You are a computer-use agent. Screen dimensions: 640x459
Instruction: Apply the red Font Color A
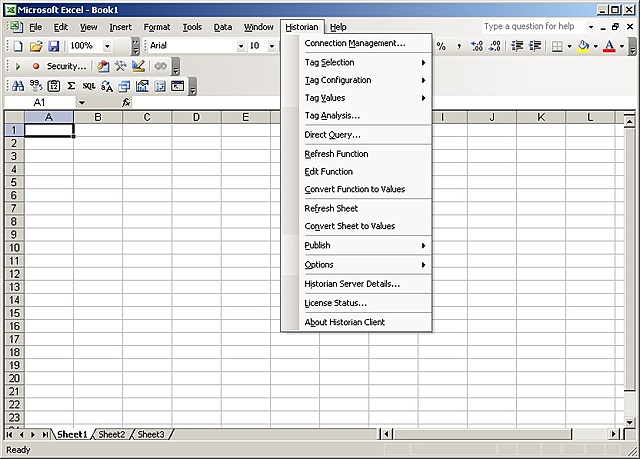point(609,46)
